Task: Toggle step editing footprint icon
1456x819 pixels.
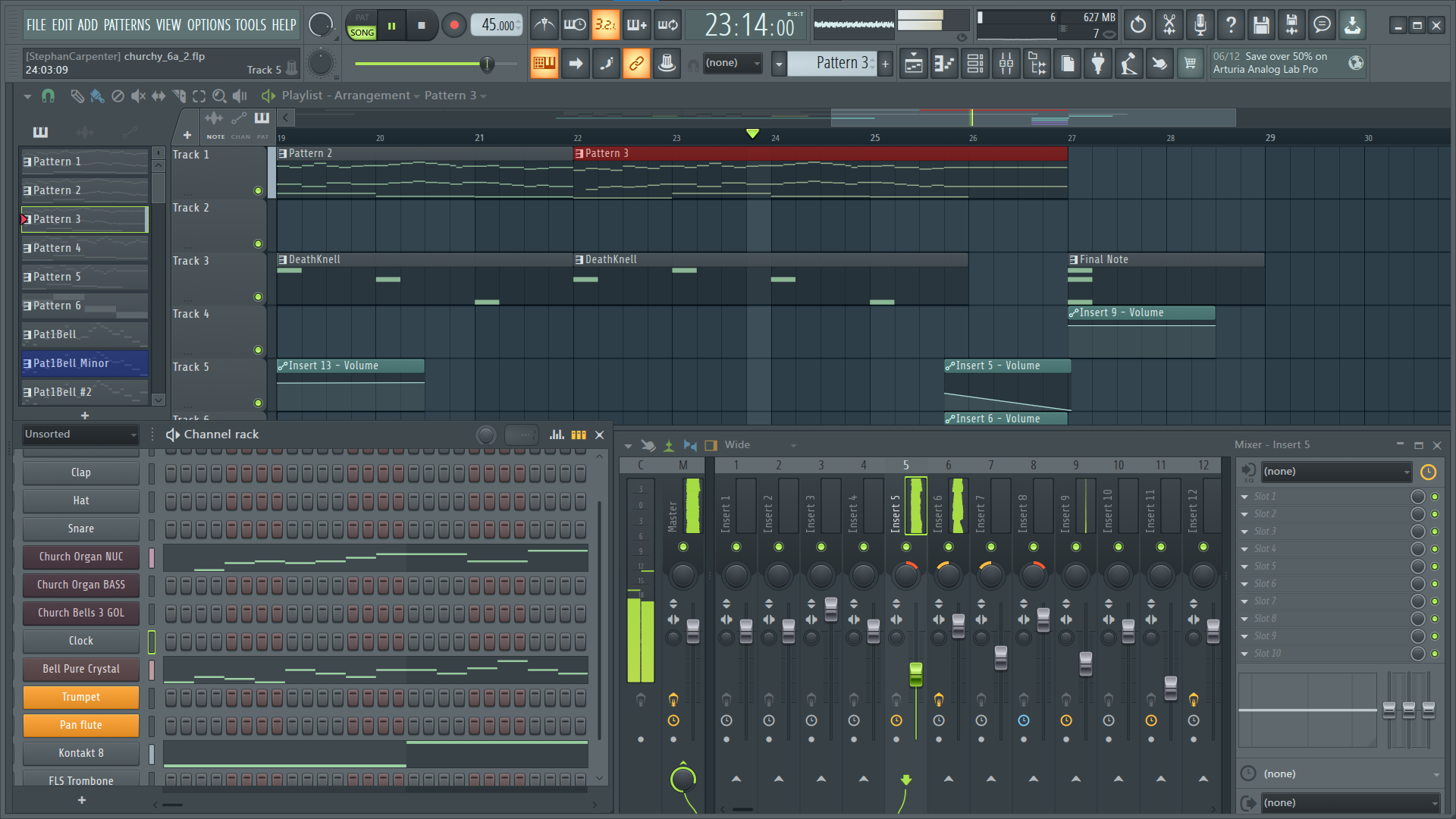Action: point(606,64)
